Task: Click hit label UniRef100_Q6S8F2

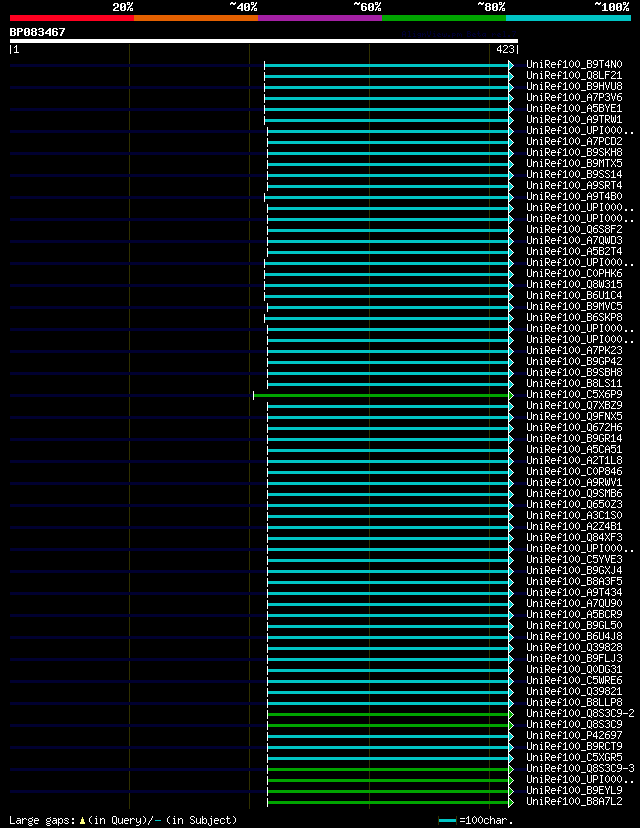Action: [574, 230]
